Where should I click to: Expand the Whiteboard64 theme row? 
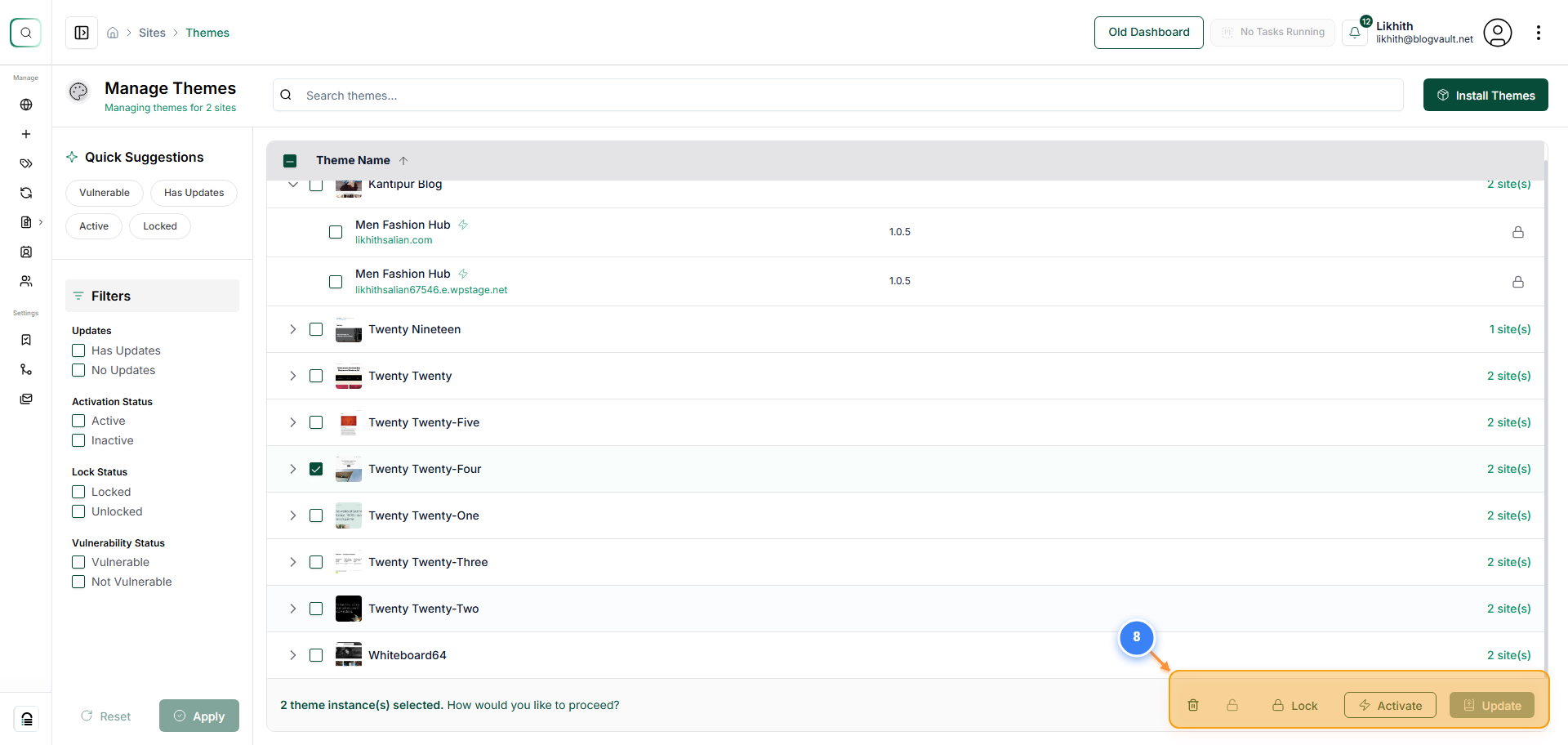coord(292,654)
